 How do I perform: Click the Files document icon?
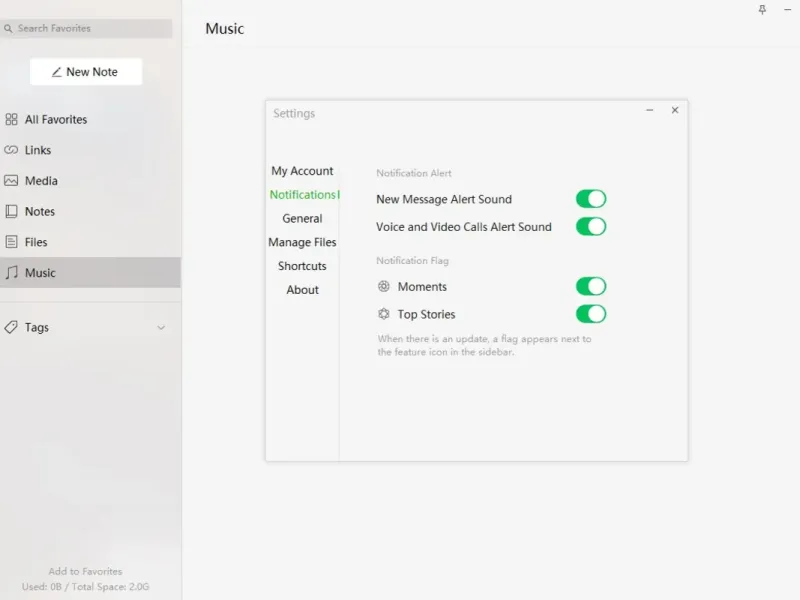(x=11, y=242)
